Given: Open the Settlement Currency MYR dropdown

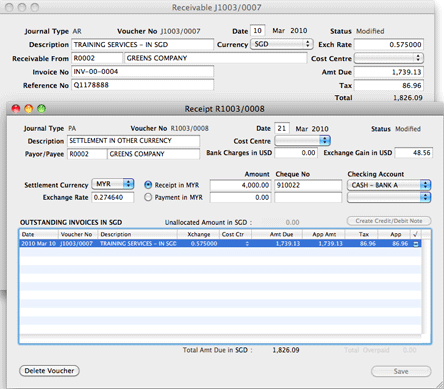Looking at the screenshot, I should point(113,184).
